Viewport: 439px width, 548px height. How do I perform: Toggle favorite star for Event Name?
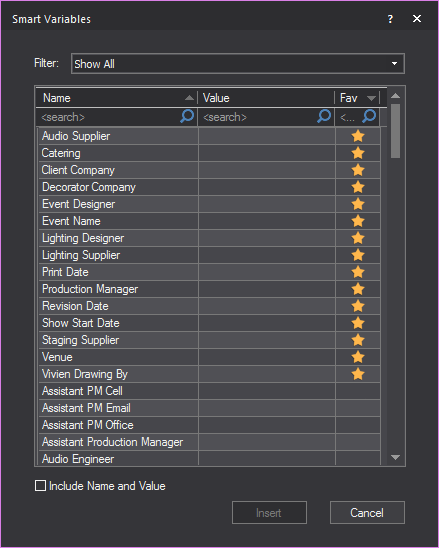[358, 221]
